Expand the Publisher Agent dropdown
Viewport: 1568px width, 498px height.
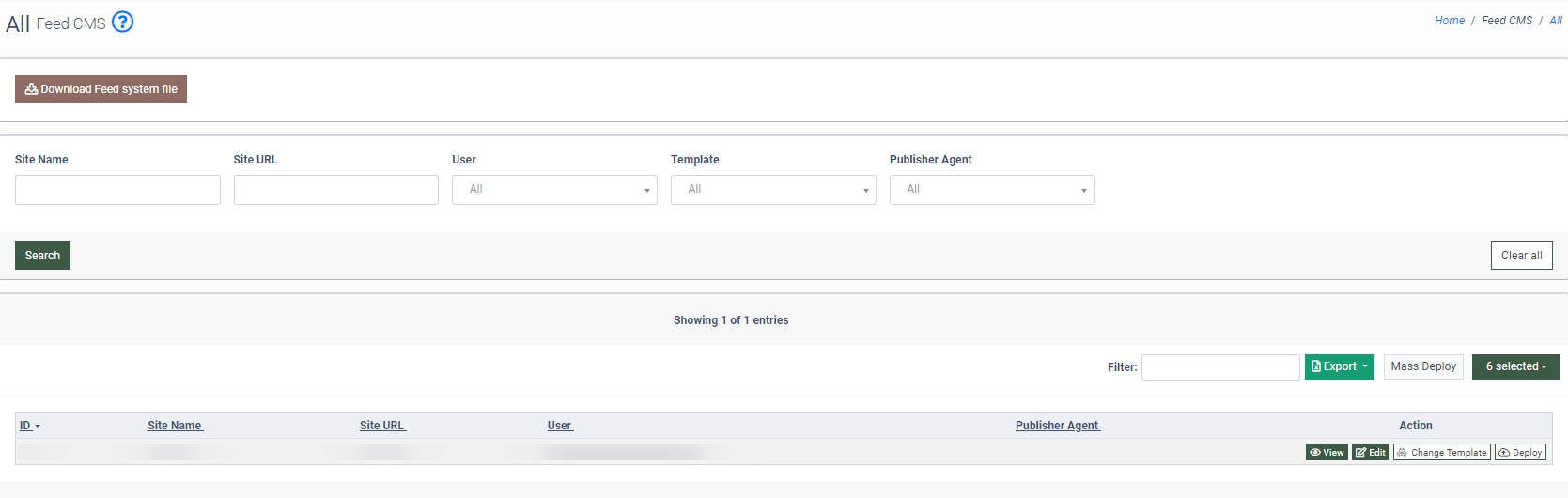click(x=991, y=190)
